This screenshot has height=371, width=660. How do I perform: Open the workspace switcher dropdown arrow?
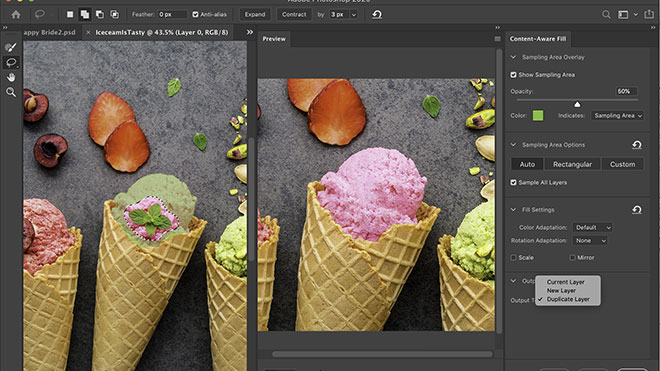[636, 15]
